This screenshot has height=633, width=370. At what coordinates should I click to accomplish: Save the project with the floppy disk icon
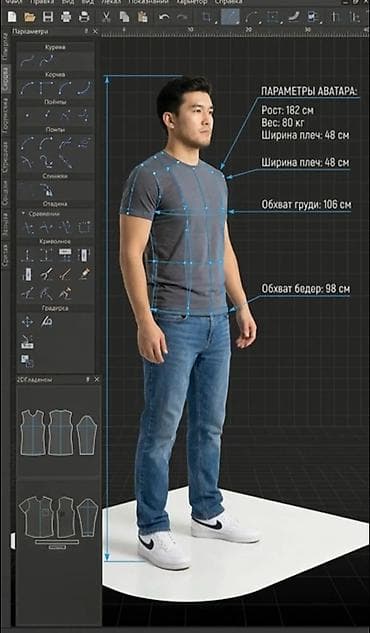tap(48, 17)
